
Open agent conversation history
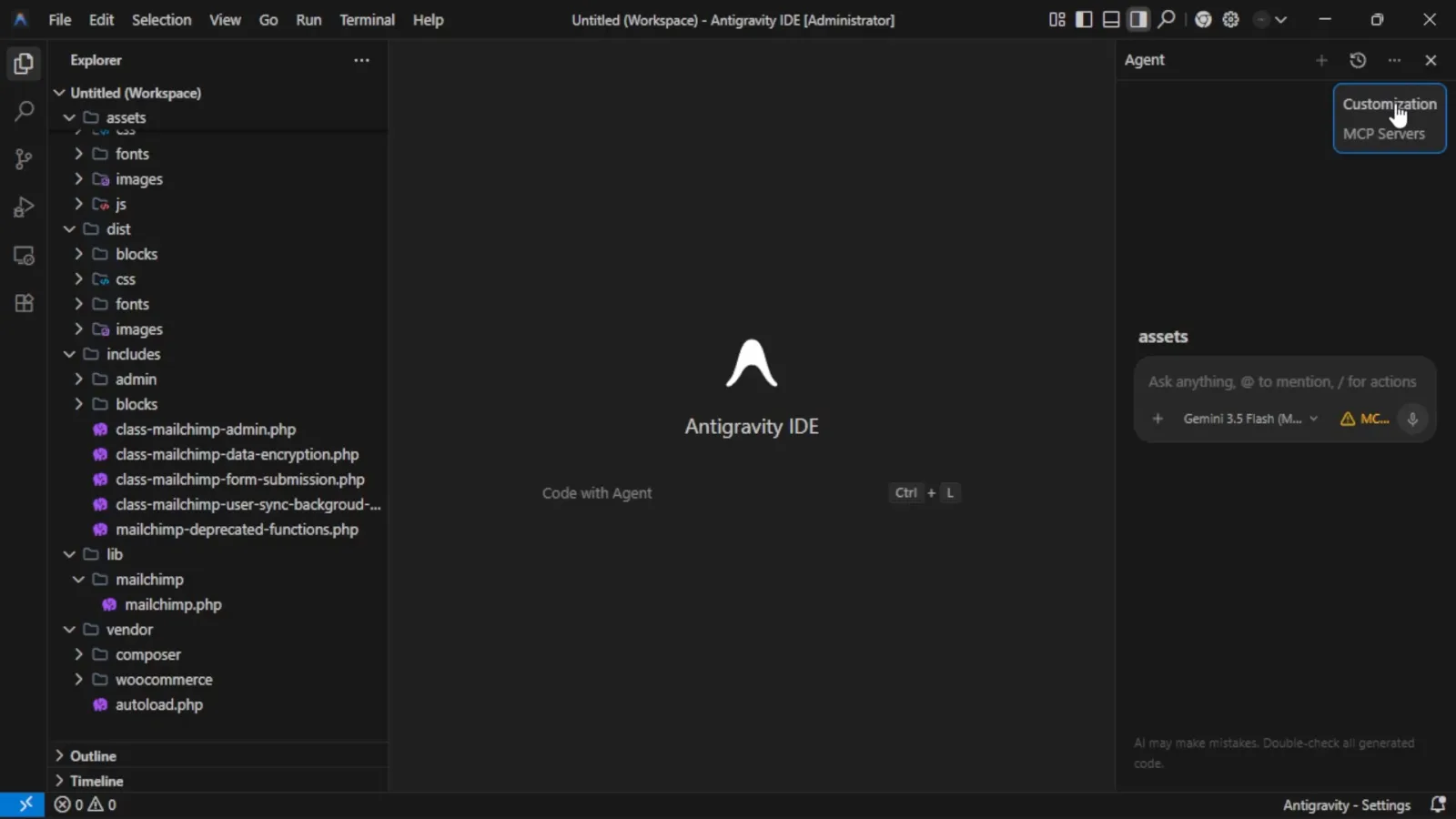pyautogui.click(x=1358, y=60)
